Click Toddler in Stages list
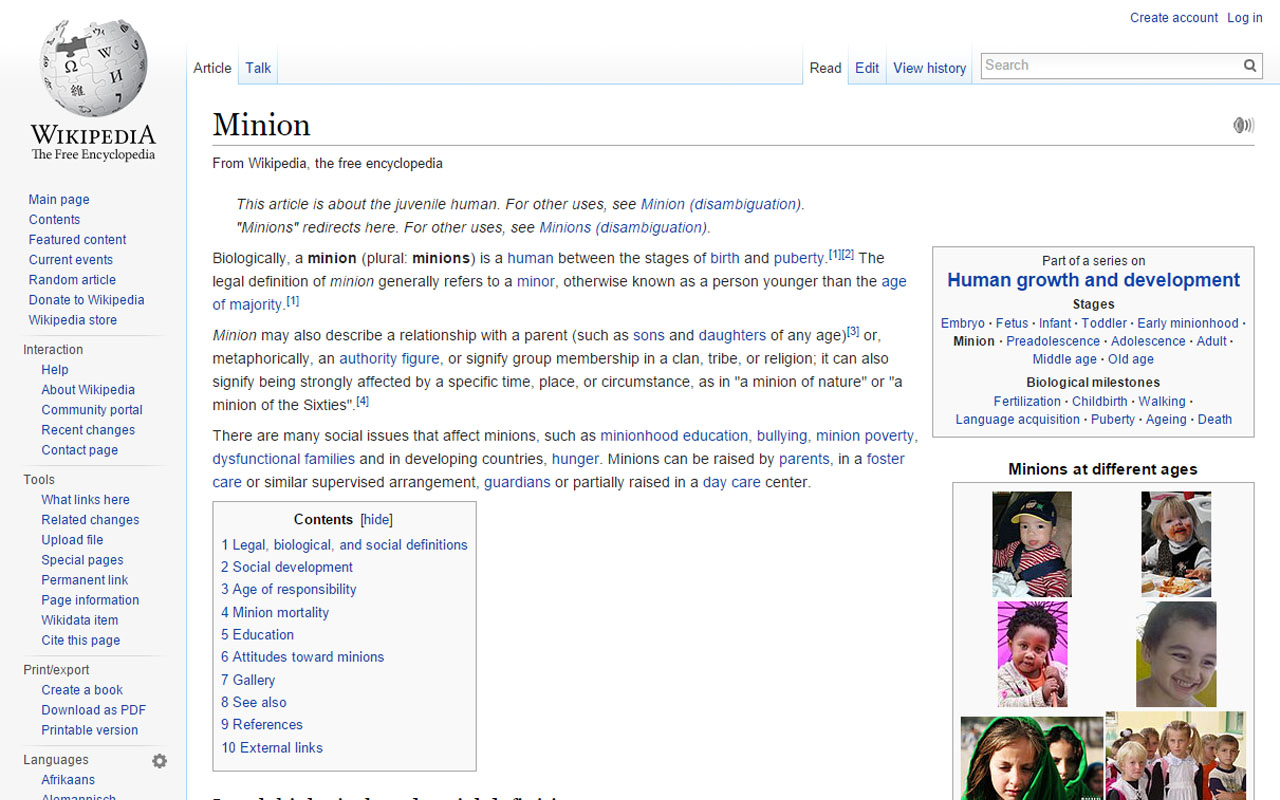 (x=1104, y=323)
